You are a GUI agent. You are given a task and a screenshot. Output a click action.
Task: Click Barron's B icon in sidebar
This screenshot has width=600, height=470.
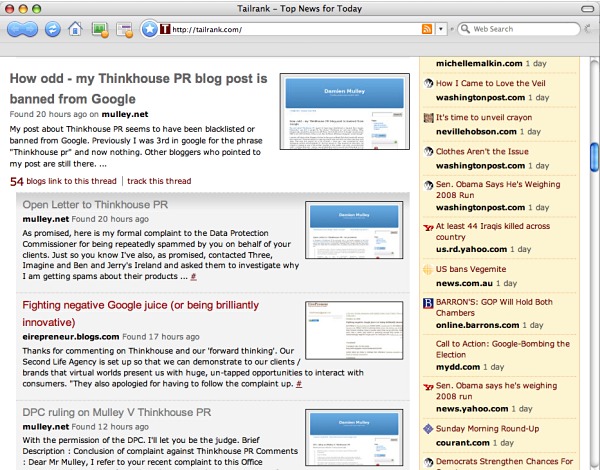428,303
